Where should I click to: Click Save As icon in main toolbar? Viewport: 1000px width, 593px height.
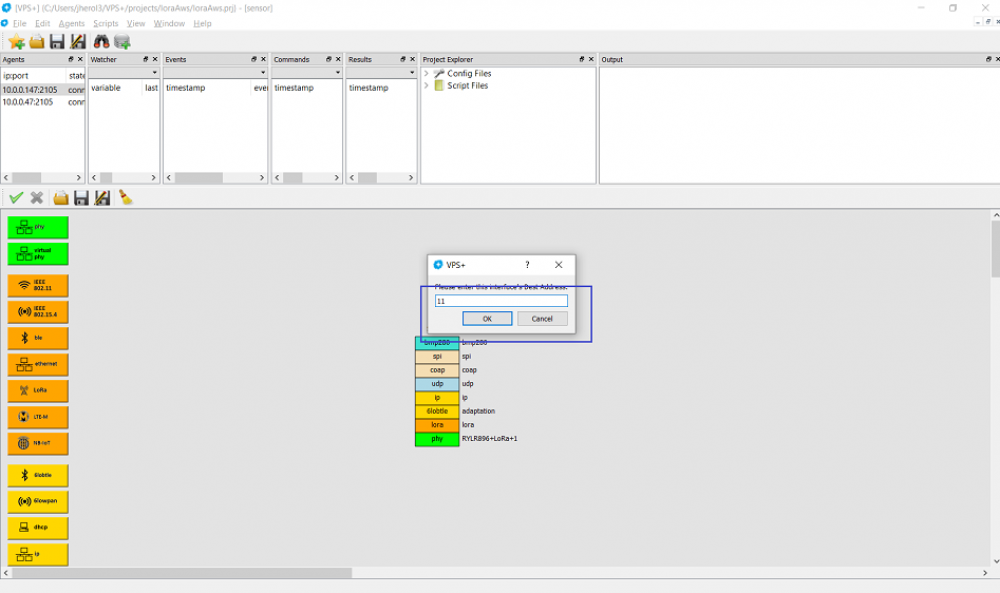pos(78,42)
